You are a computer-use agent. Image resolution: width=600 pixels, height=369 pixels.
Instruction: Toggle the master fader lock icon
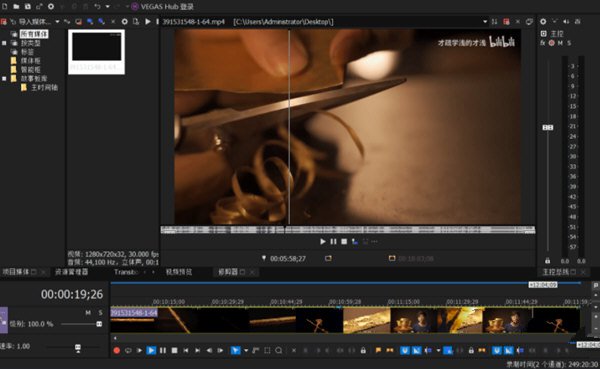click(548, 261)
